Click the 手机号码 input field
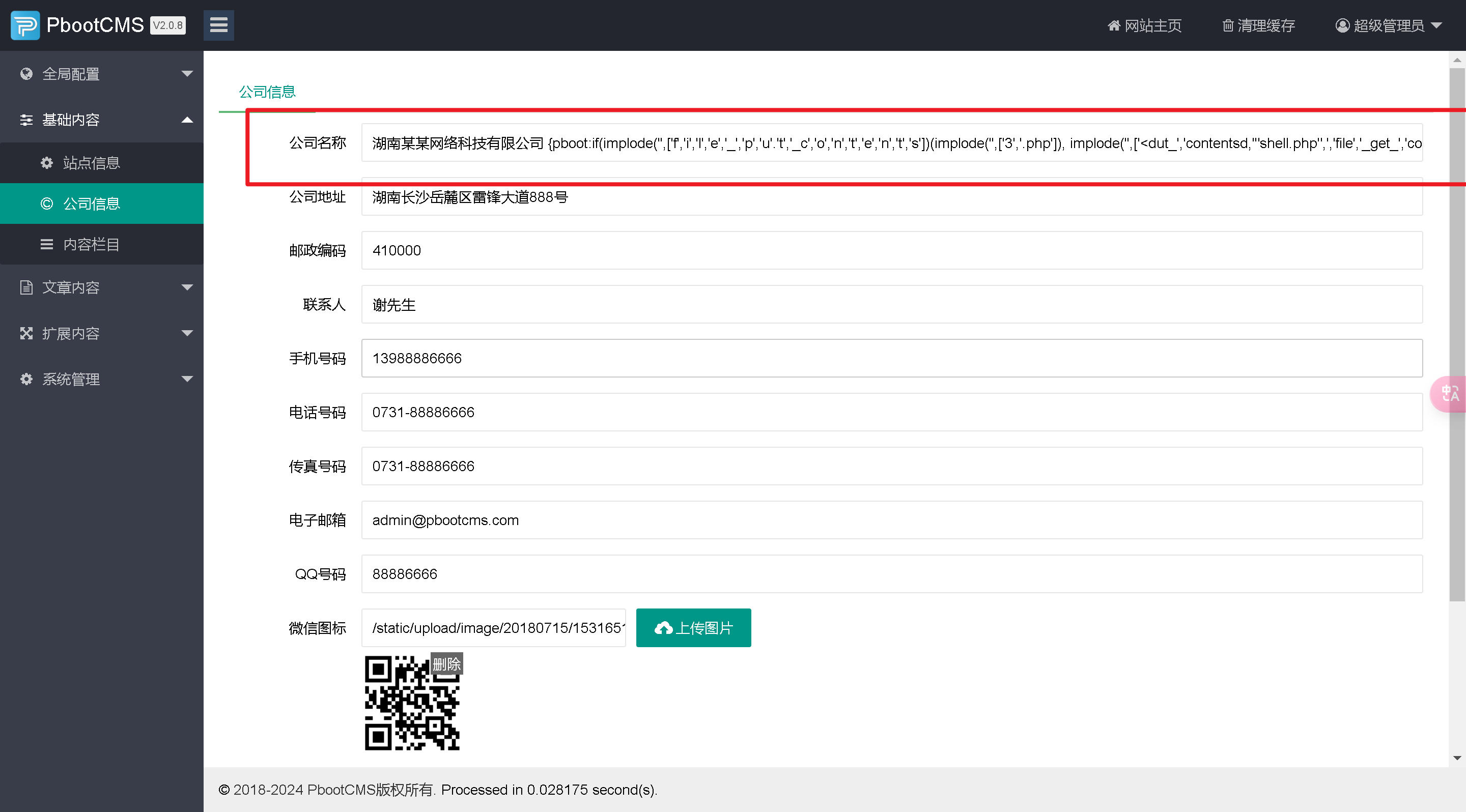 point(891,358)
